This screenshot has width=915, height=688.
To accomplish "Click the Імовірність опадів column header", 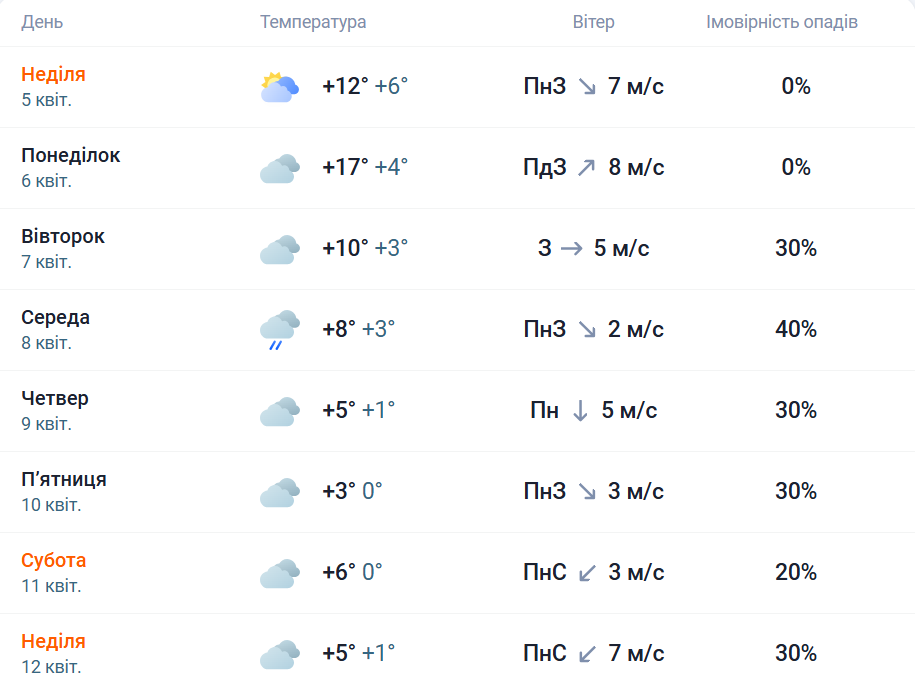I will point(782,22).
